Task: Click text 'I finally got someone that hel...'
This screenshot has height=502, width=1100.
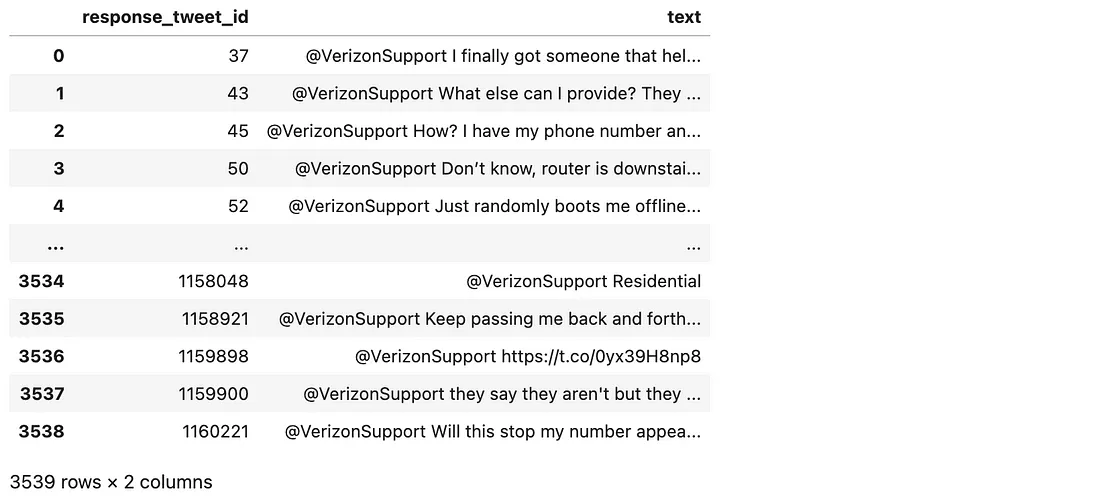Action: (576, 55)
